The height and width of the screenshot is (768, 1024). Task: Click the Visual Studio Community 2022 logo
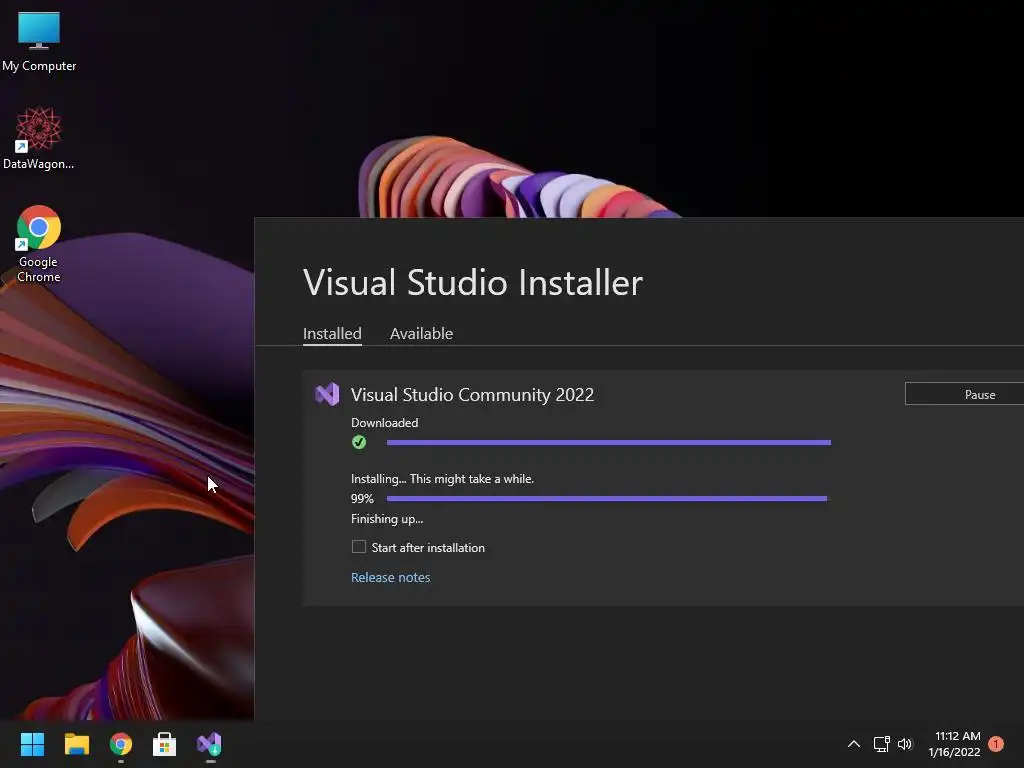coord(327,394)
